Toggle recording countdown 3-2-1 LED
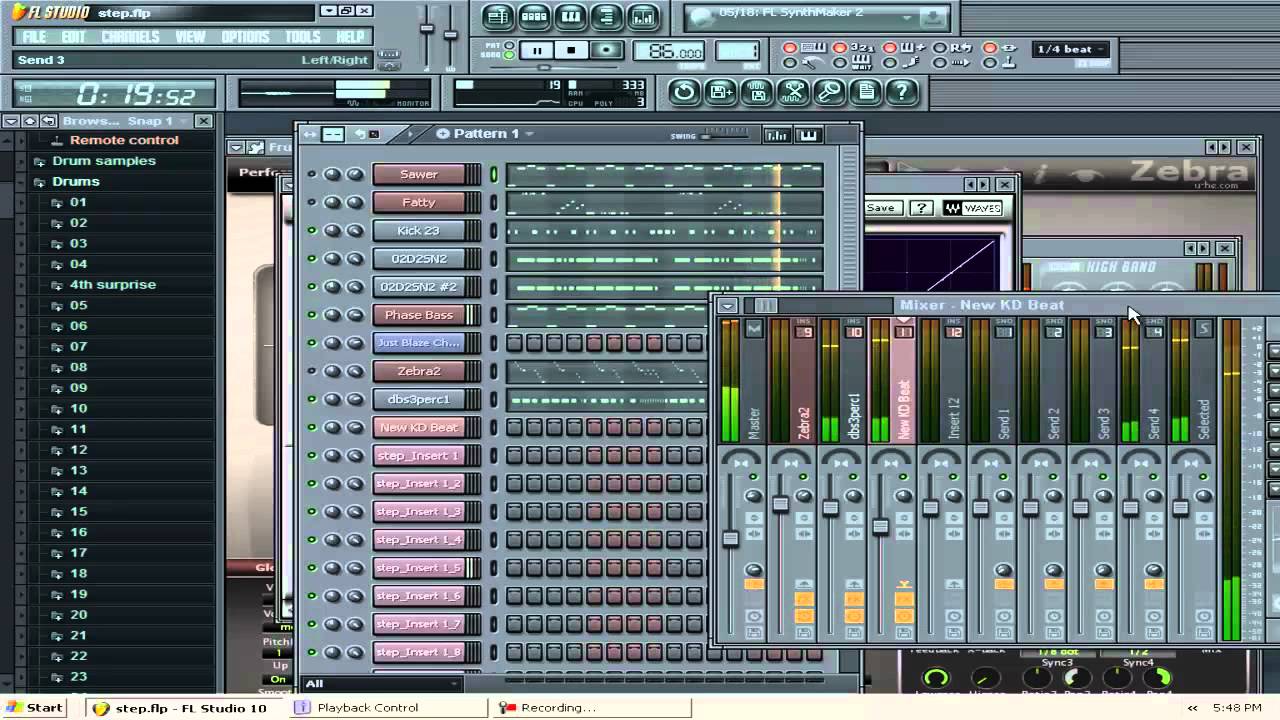Viewport: 1280px width, 720px height. click(840, 48)
